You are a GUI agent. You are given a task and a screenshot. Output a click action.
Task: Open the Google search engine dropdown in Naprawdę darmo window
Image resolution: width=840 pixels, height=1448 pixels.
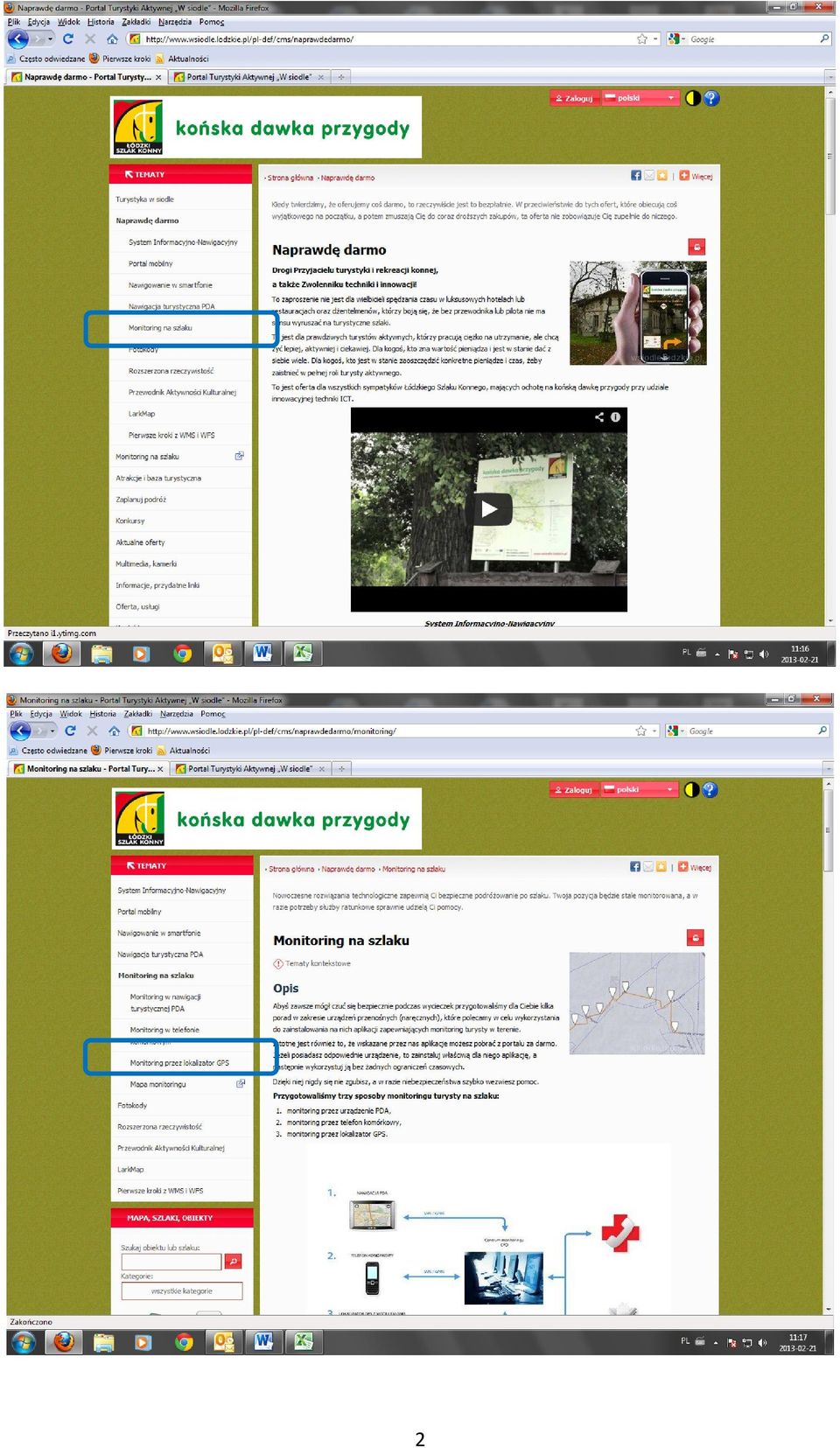coord(675,38)
